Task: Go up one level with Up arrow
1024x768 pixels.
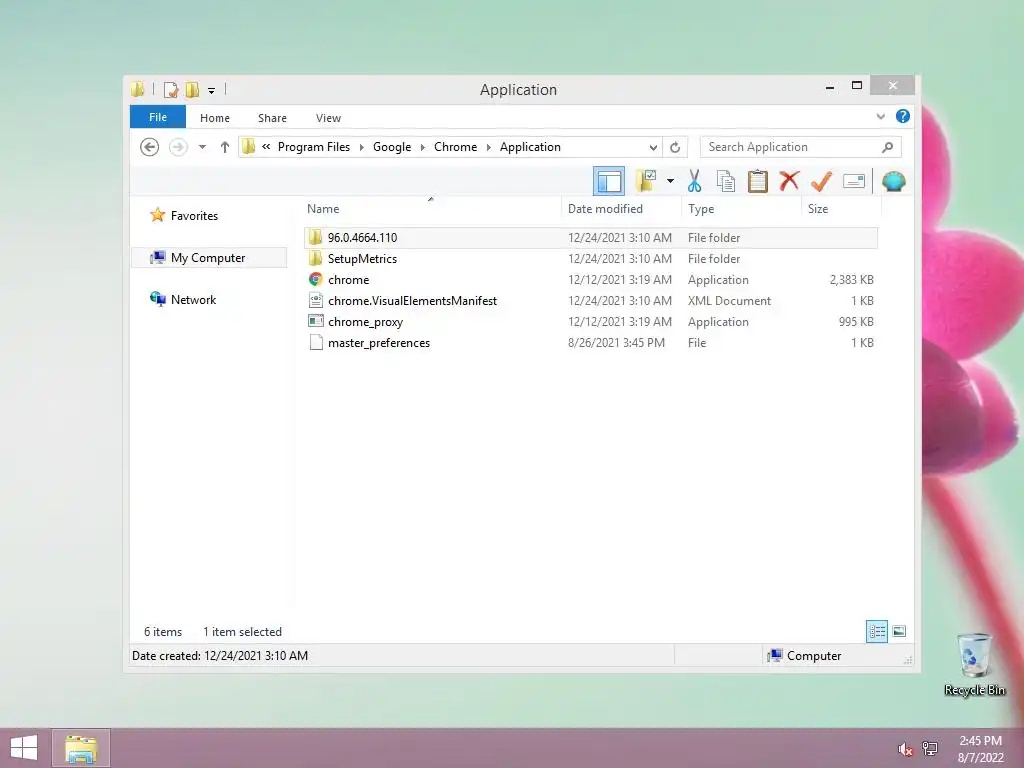Action: click(225, 147)
